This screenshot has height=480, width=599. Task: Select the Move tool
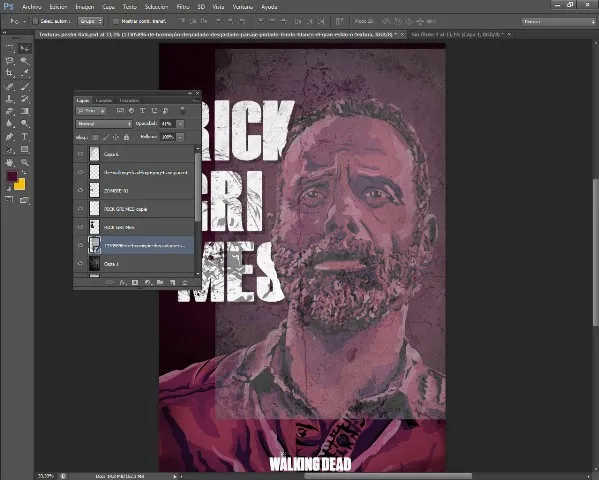(x=24, y=48)
